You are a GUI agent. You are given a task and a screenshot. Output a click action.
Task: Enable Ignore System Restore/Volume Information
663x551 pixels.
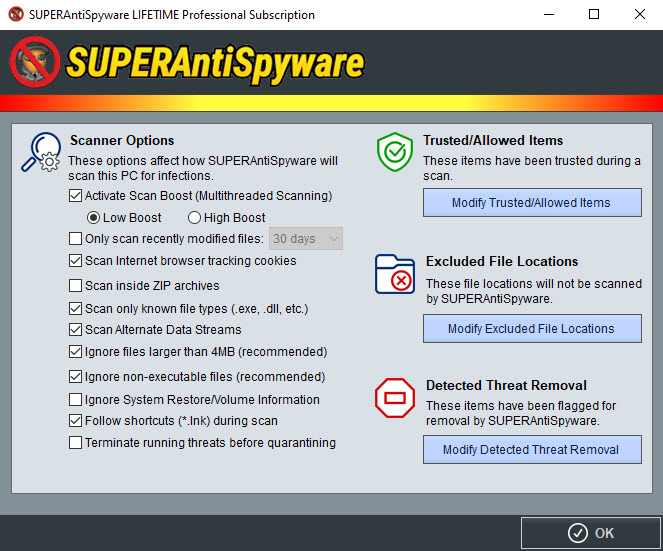75,399
